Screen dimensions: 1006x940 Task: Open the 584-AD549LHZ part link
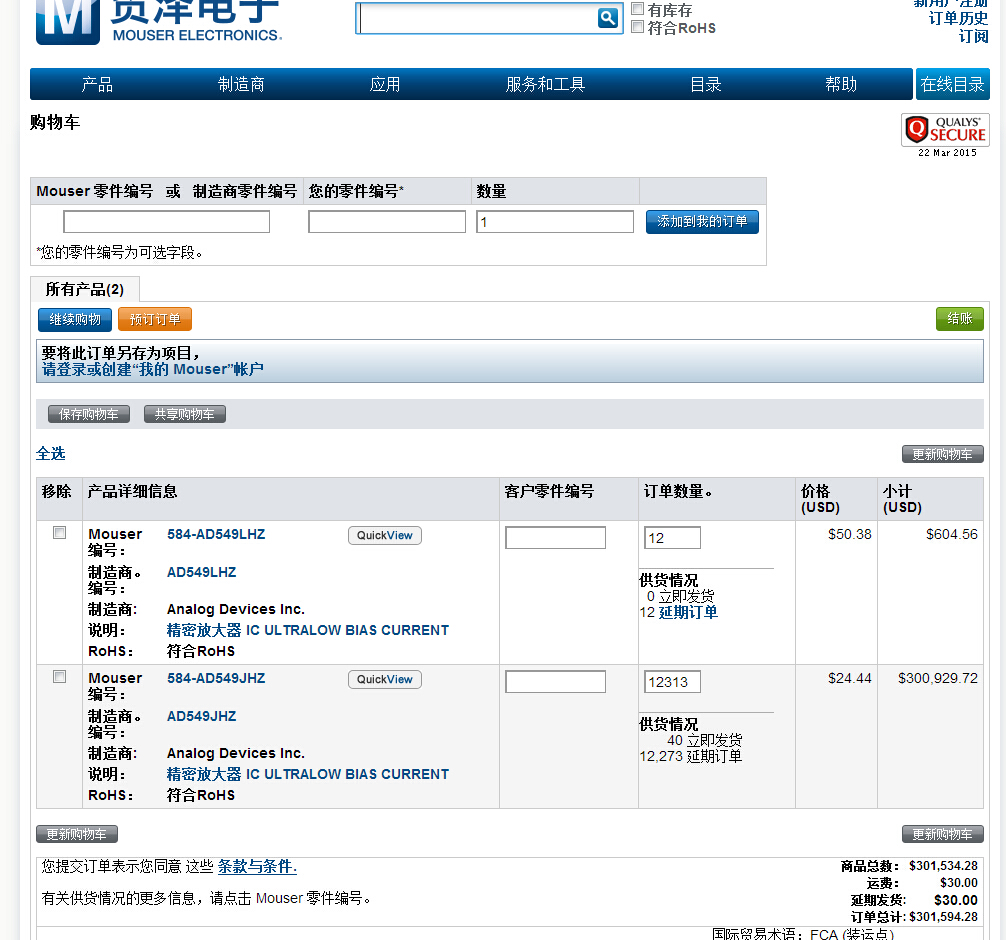(x=216, y=534)
